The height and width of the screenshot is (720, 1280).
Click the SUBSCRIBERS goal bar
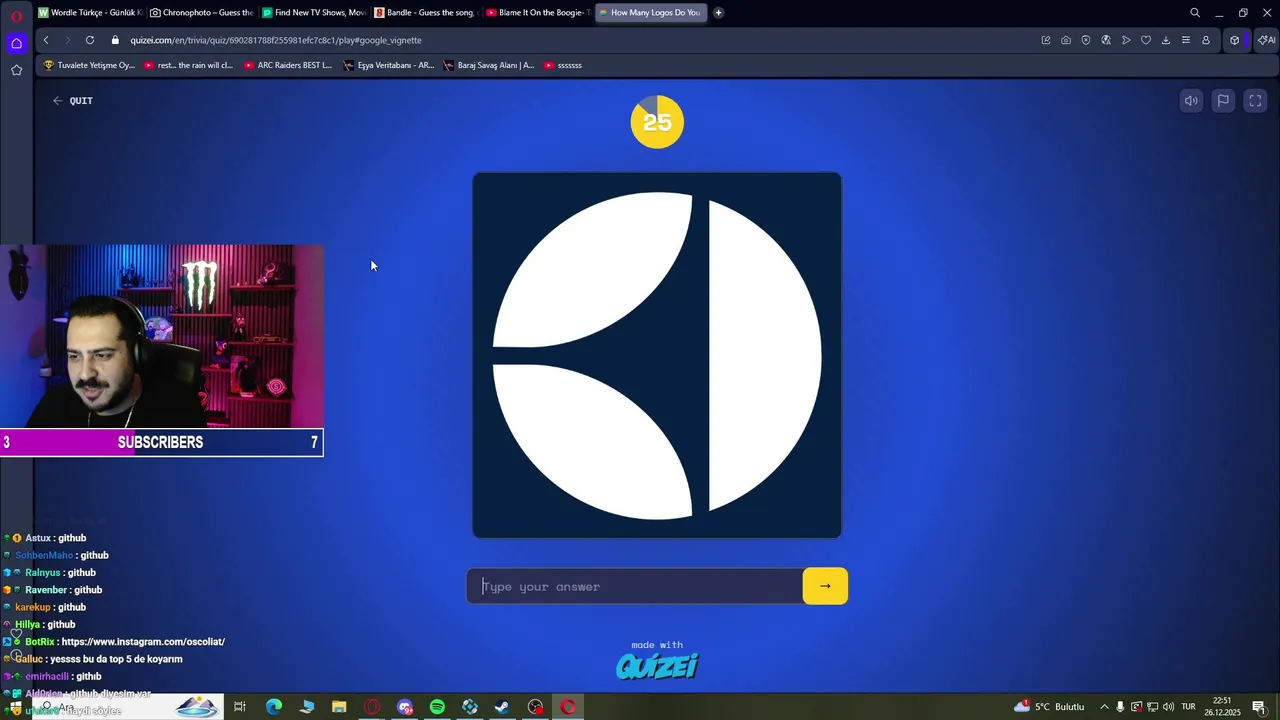click(x=161, y=442)
